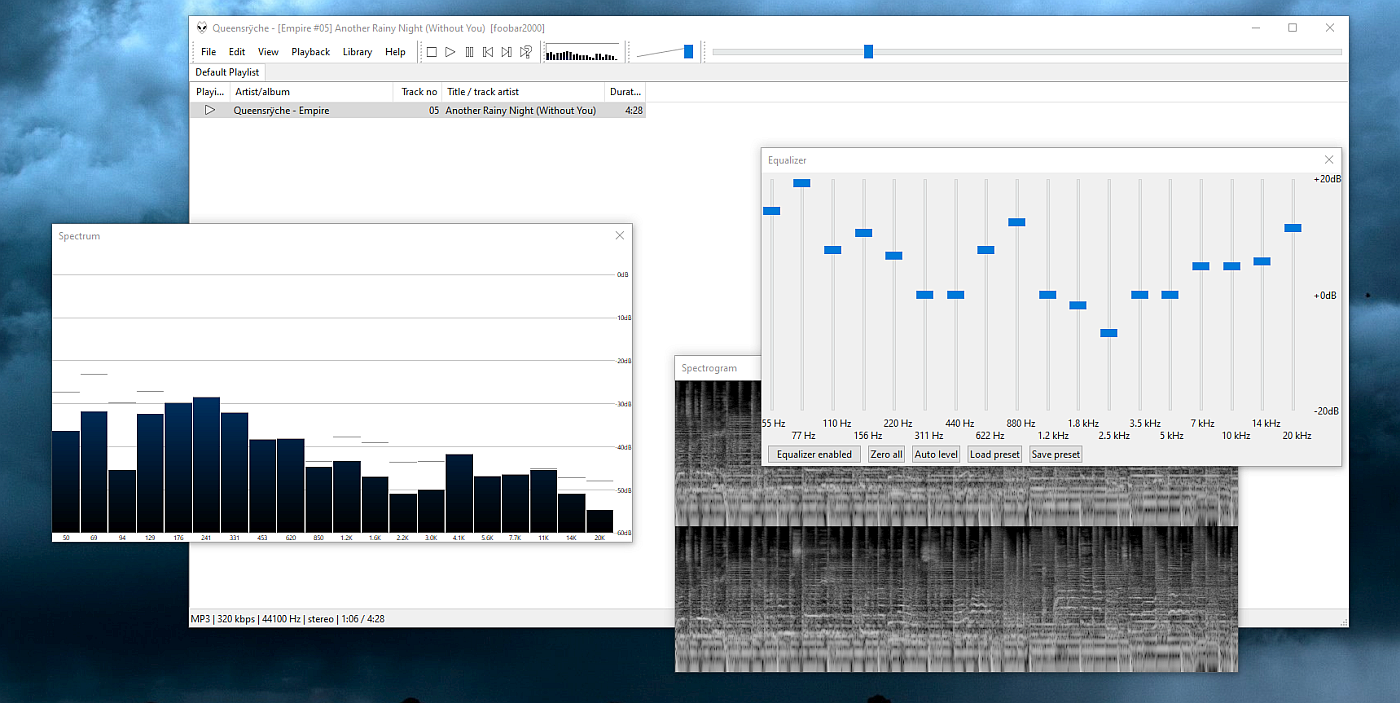Click the 4:28 duration cell in the playlist

634,110
